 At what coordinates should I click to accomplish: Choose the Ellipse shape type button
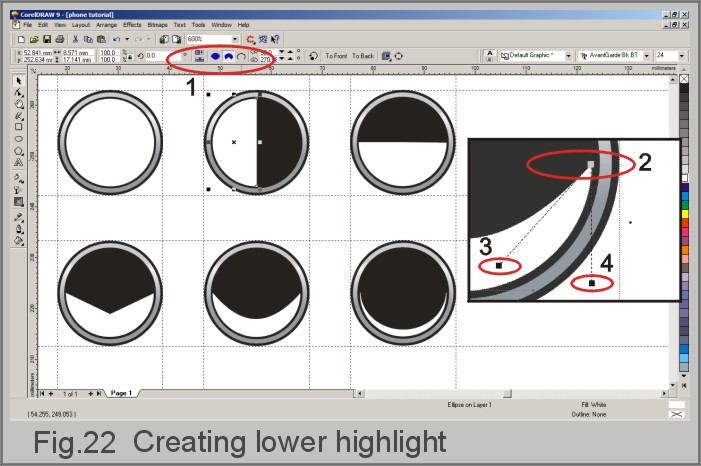[x=215, y=56]
